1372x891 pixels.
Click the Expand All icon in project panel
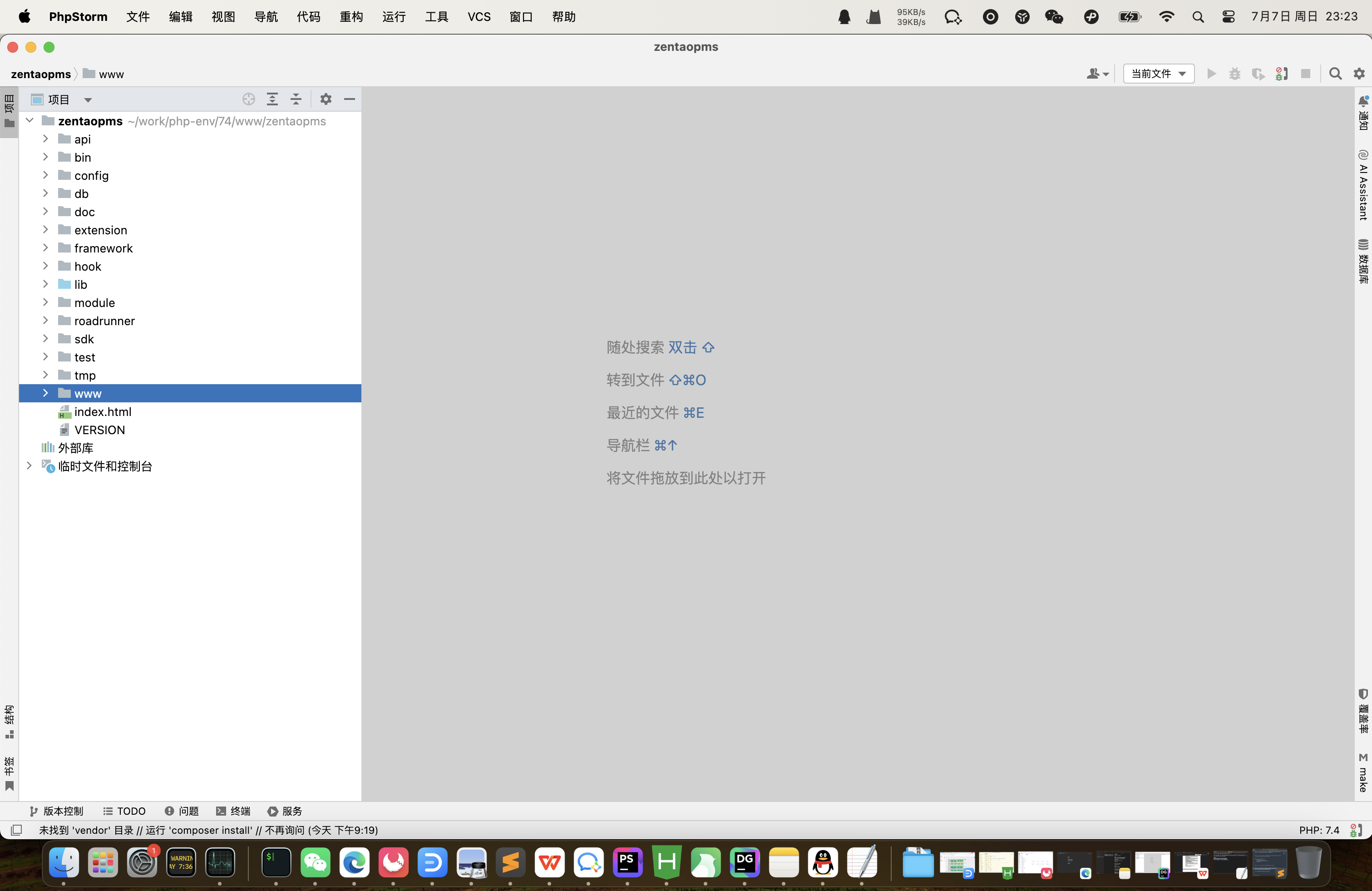(272, 99)
